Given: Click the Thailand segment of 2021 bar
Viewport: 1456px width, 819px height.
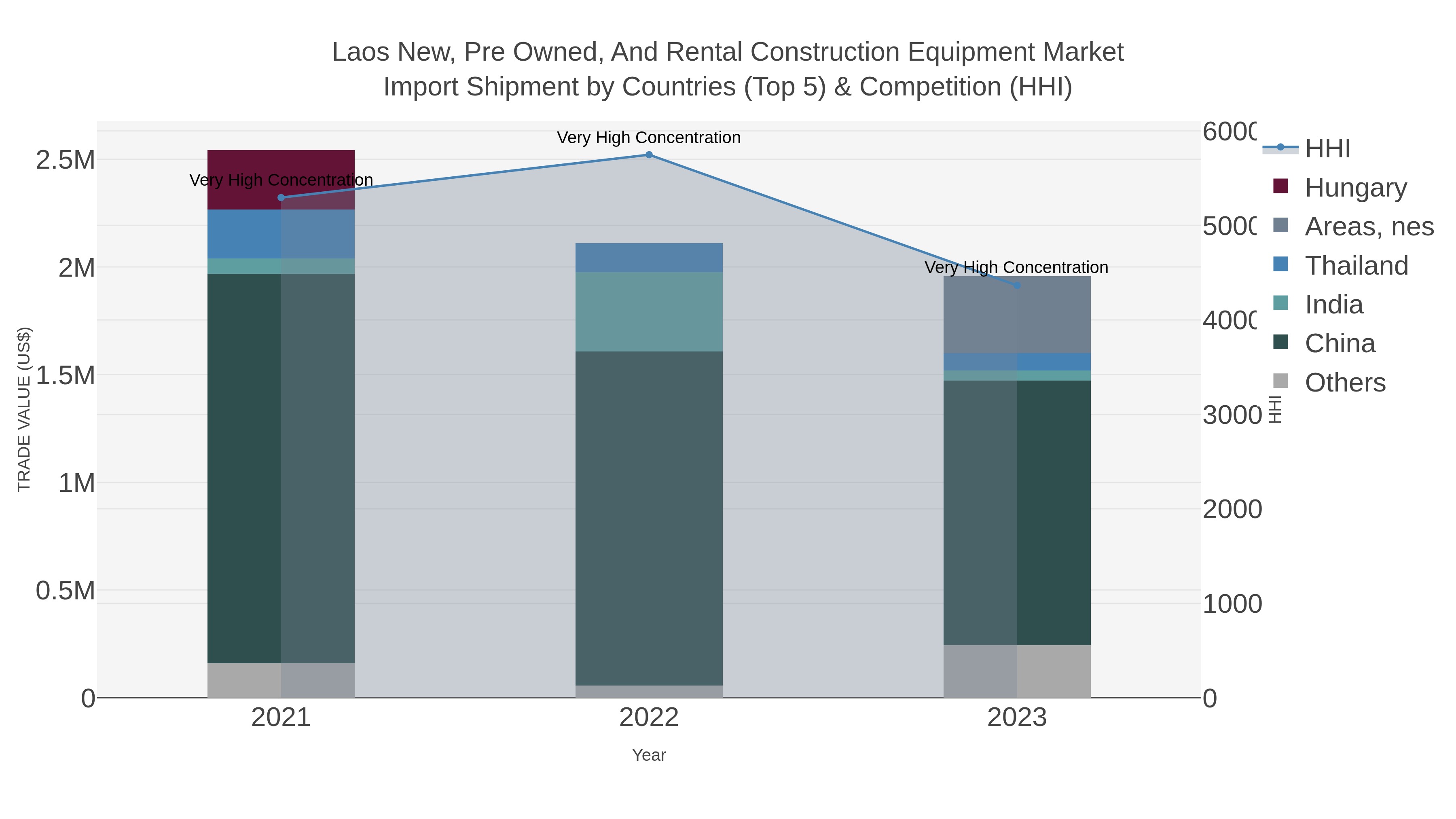Looking at the screenshot, I should pyautogui.click(x=281, y=234).
